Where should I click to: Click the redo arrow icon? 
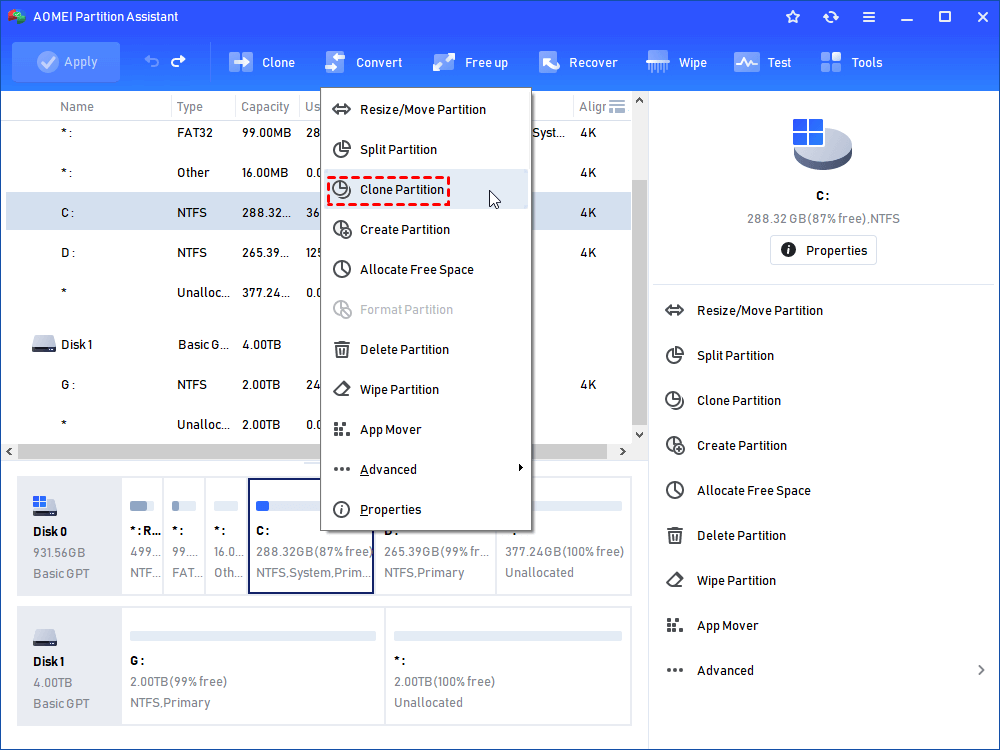click(179, 61)
